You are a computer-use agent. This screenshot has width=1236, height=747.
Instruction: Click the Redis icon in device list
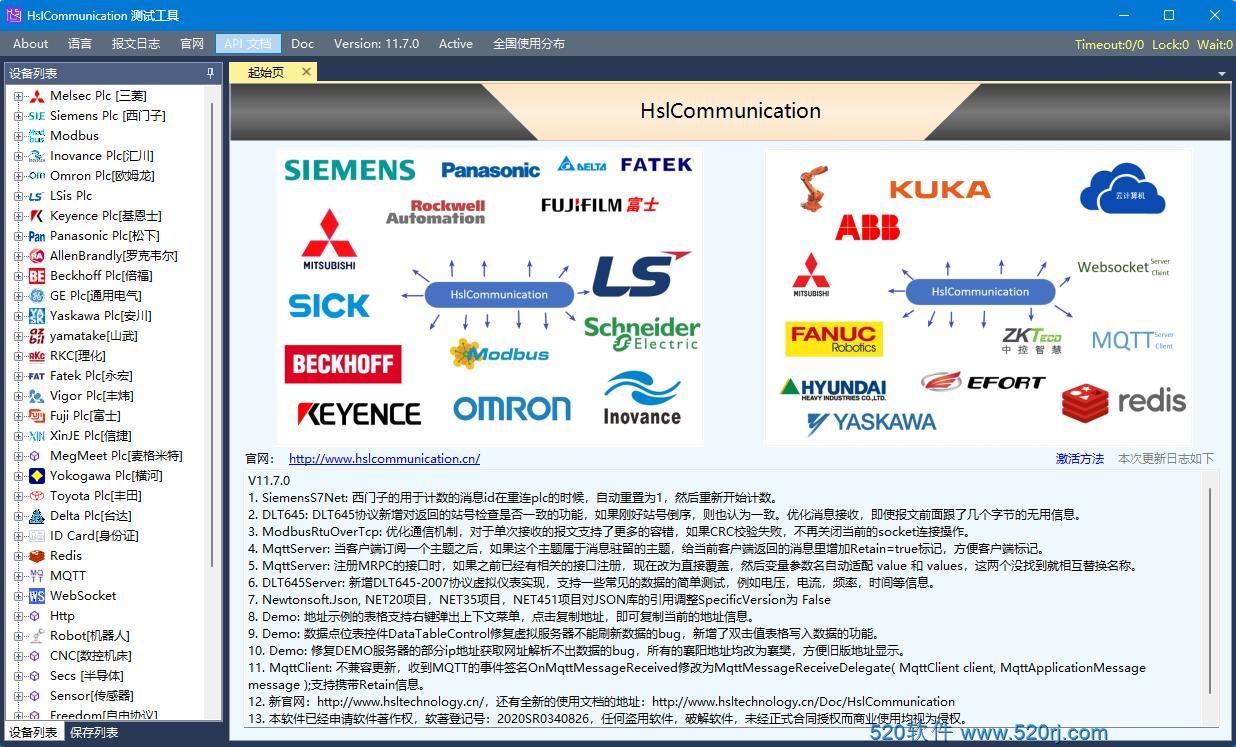click(37, 556)
